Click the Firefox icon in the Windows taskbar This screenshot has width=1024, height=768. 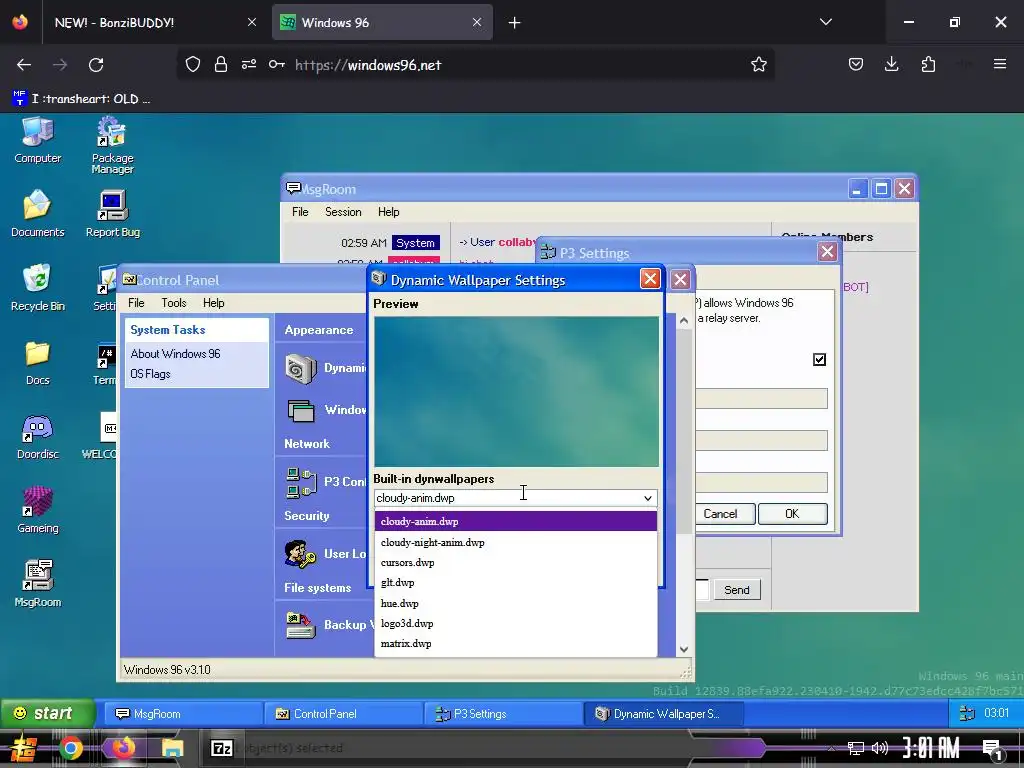point(122,748)
